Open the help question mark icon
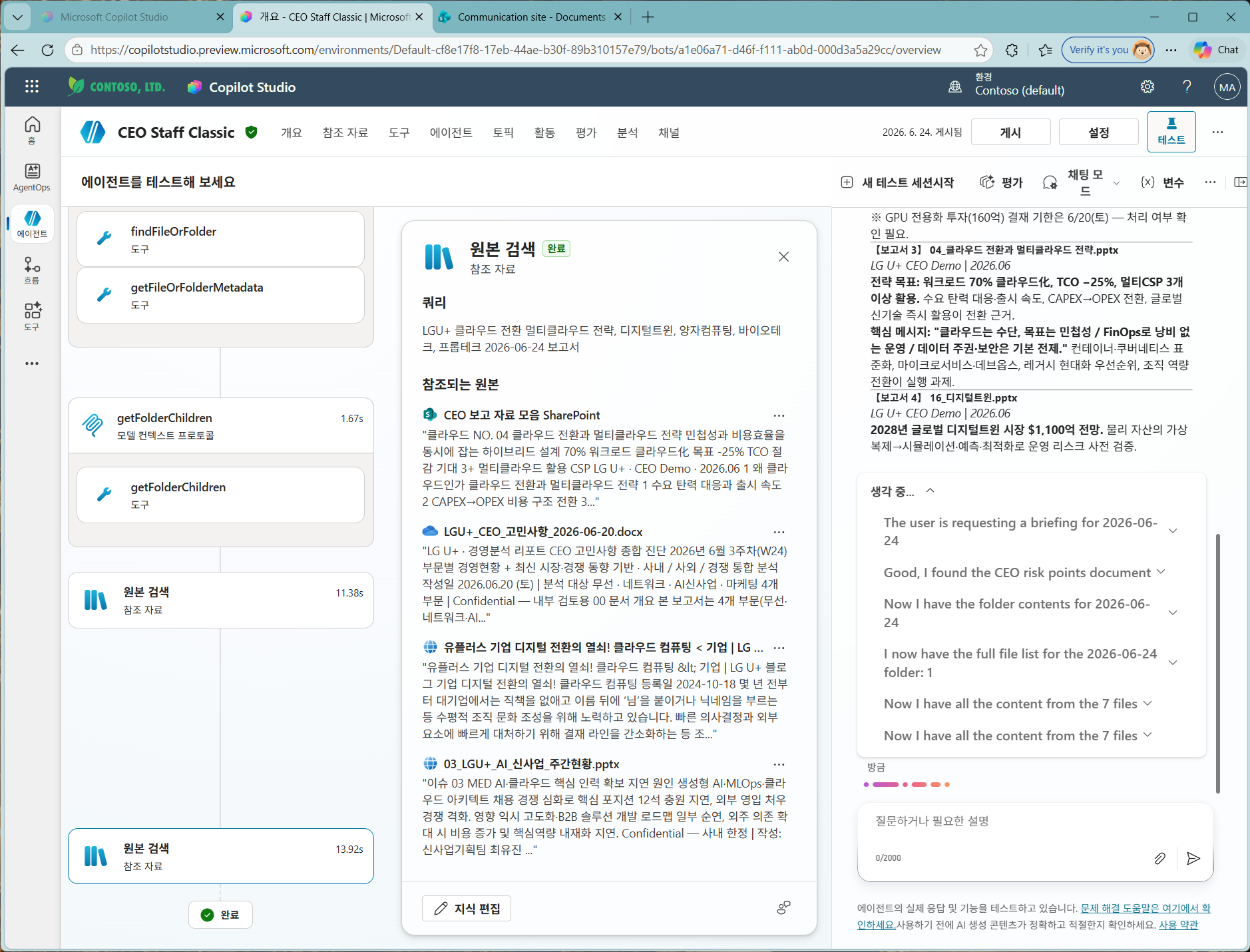Image resolution: width=1250 pixels, height=952 pixels. (1187, 87)
